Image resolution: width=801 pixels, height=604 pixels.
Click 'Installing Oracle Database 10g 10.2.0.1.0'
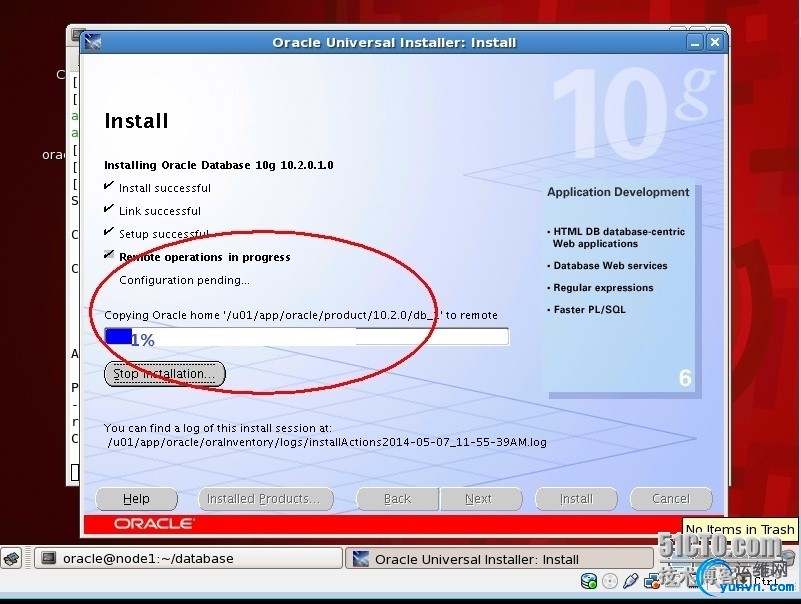219,165
